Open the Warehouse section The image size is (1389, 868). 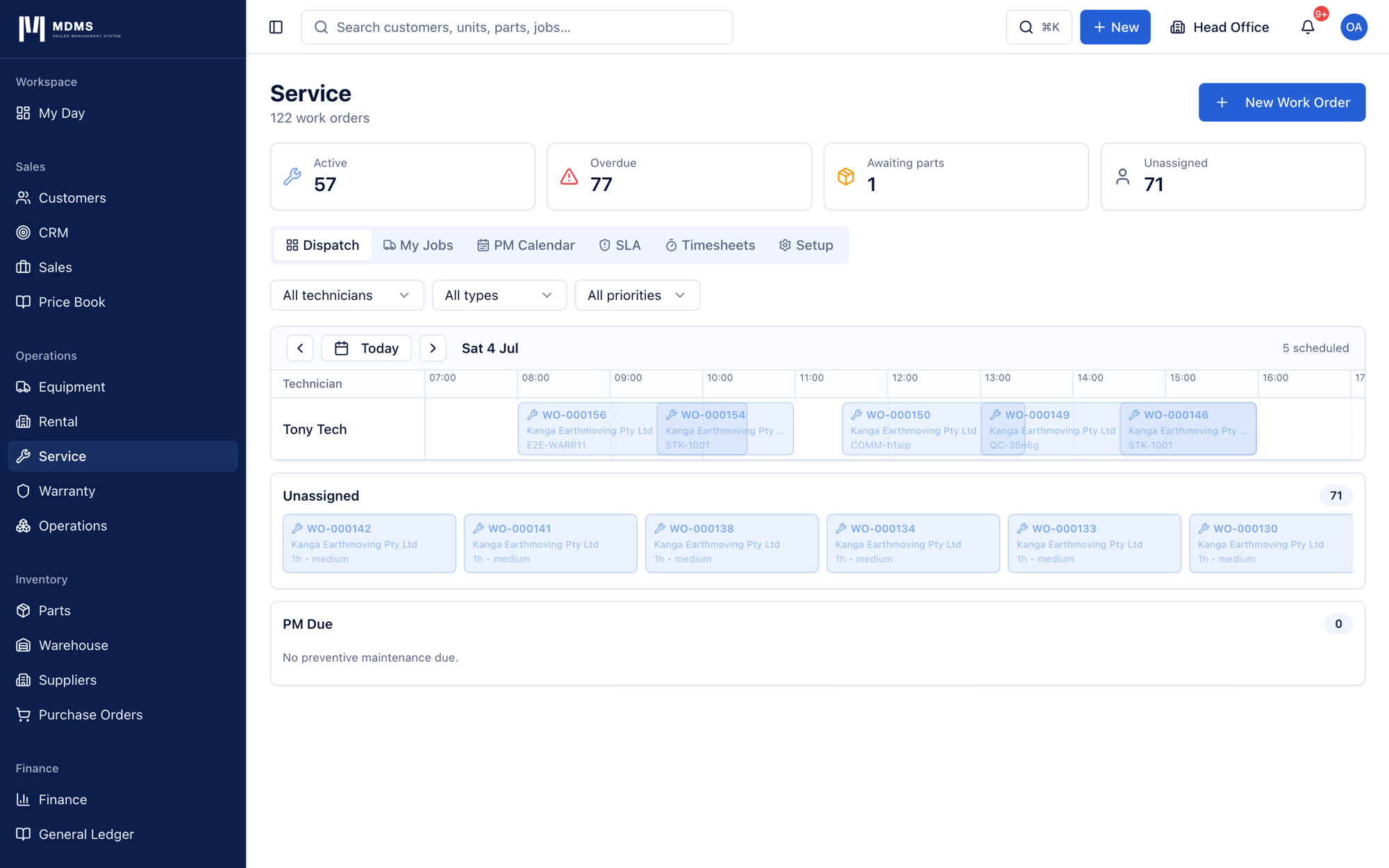click(123, 645)
